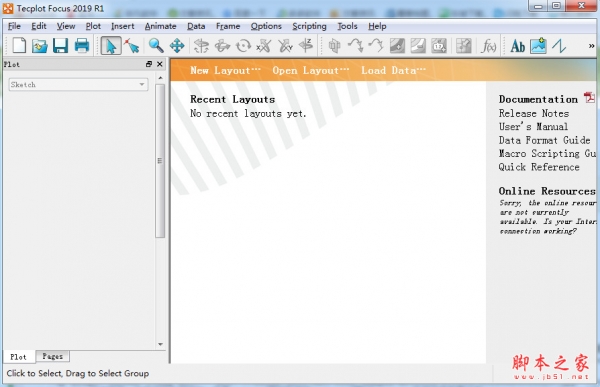Click the New Layout link
The width and height of the screenshot is (600, 387).
[225, 70]
